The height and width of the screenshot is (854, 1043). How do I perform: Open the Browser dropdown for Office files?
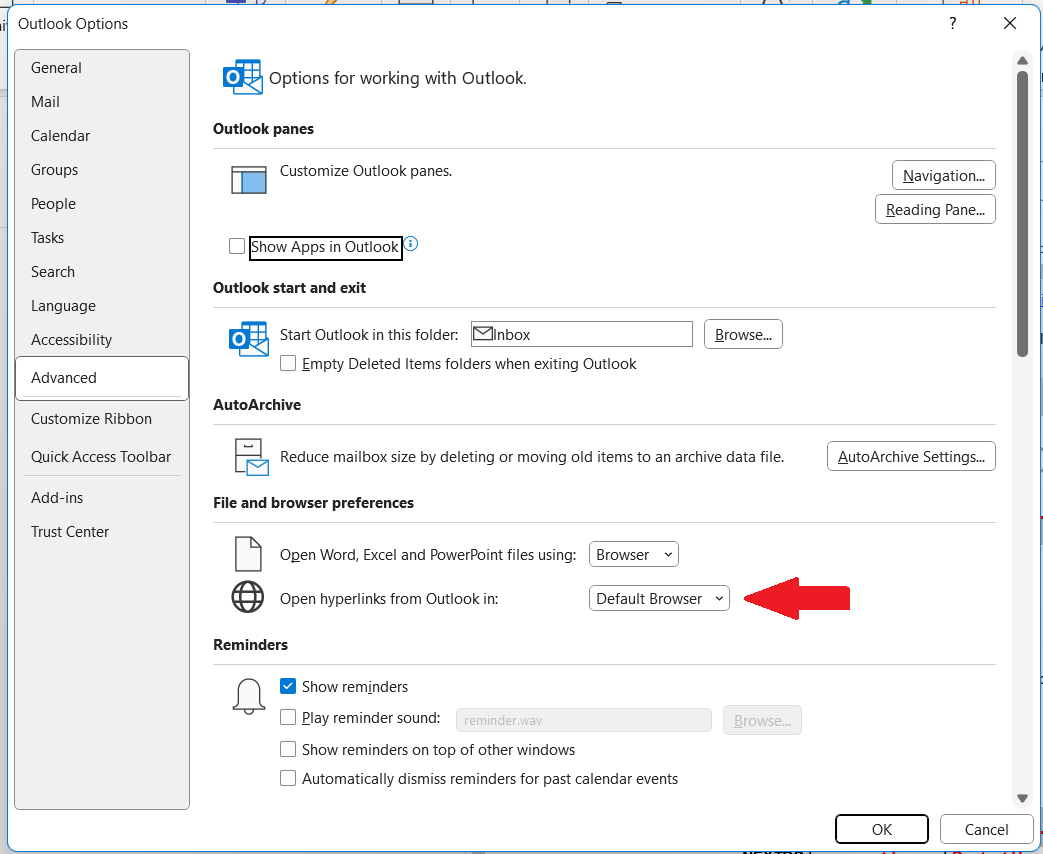click(x=633, y=554)
